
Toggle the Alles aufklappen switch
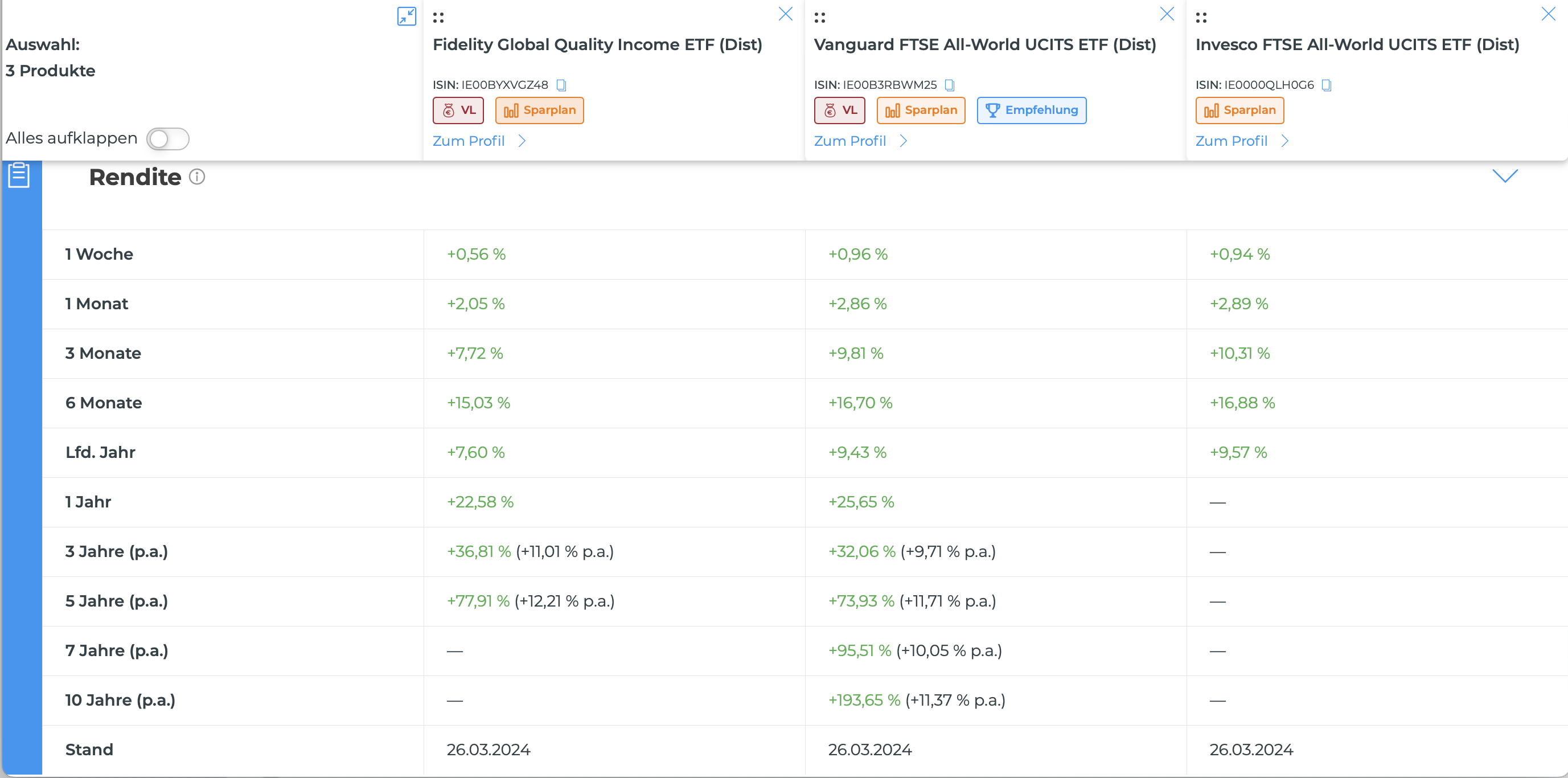click(167, 139)
